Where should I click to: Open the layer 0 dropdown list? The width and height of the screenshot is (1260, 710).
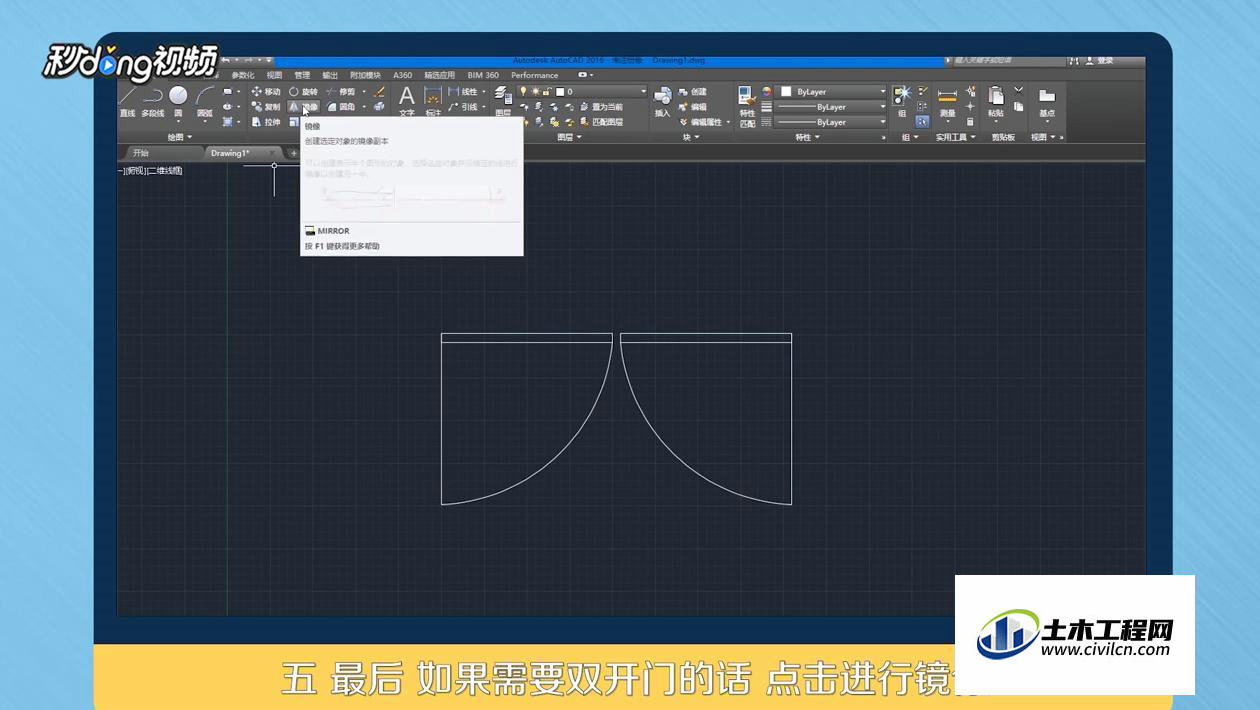tap(643, 91)
